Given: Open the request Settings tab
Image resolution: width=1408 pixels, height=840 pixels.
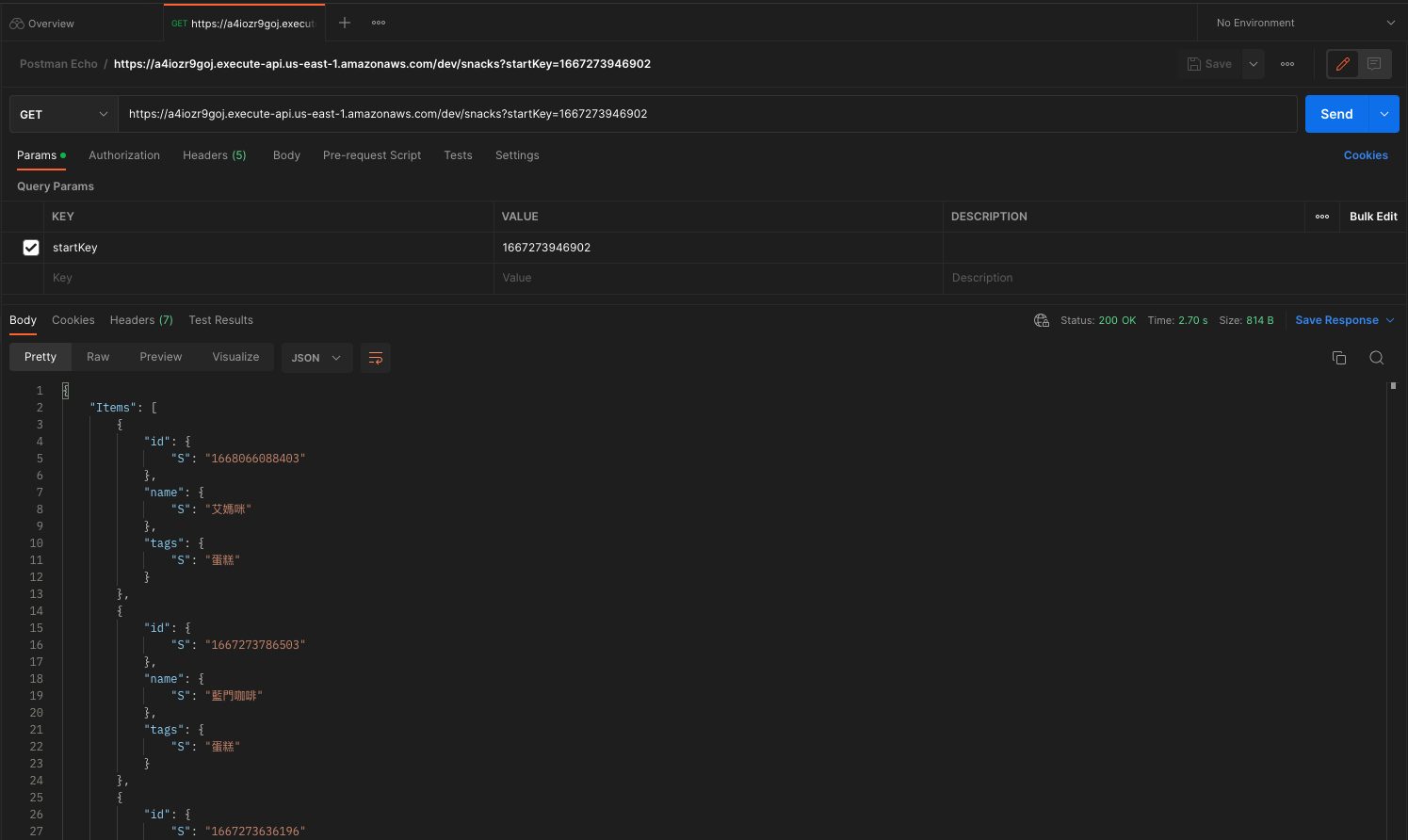Looking at the screenshot, I should pos(517,155).
